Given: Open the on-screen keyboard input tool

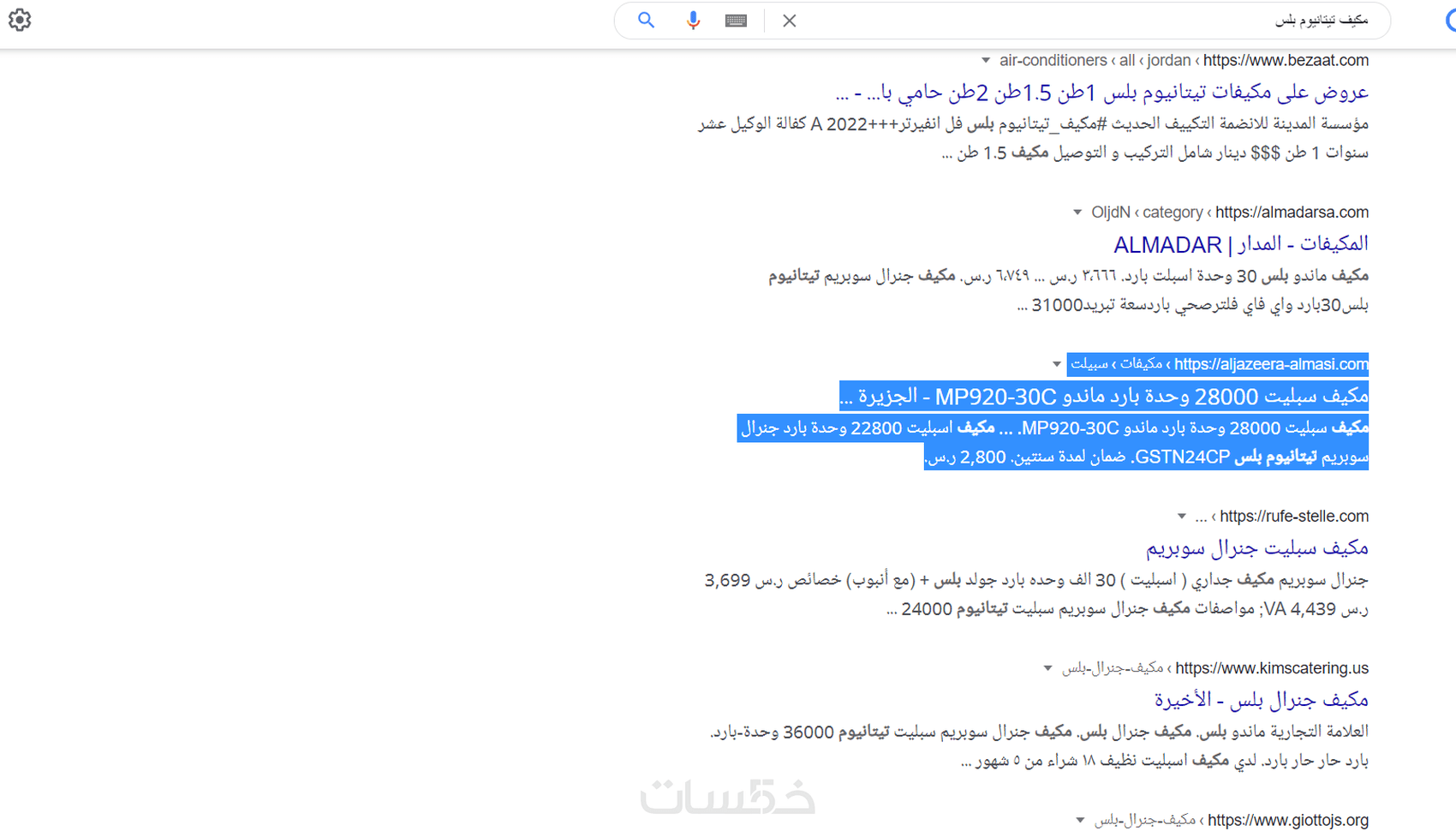Looking at the screenshot, I should 736,21.
